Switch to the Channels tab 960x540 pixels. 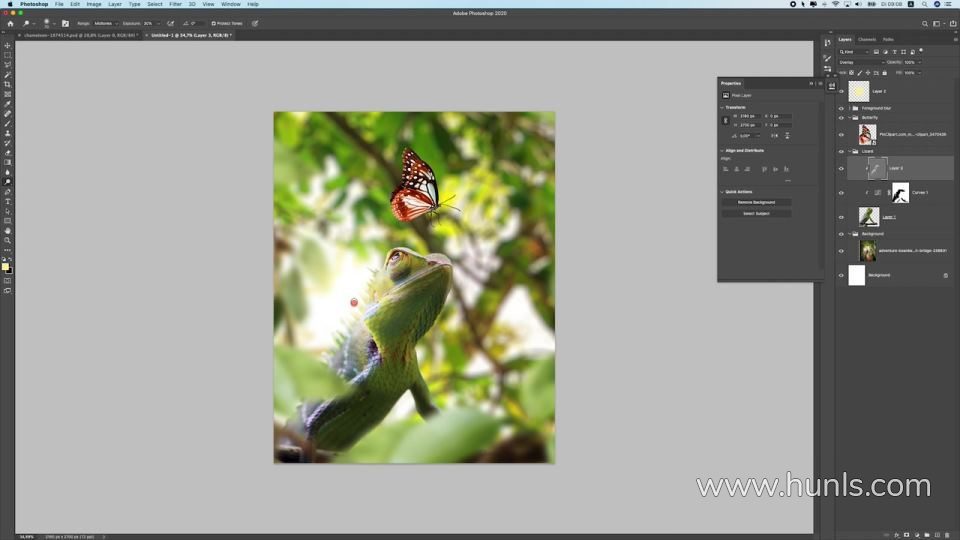pos(867,39)
